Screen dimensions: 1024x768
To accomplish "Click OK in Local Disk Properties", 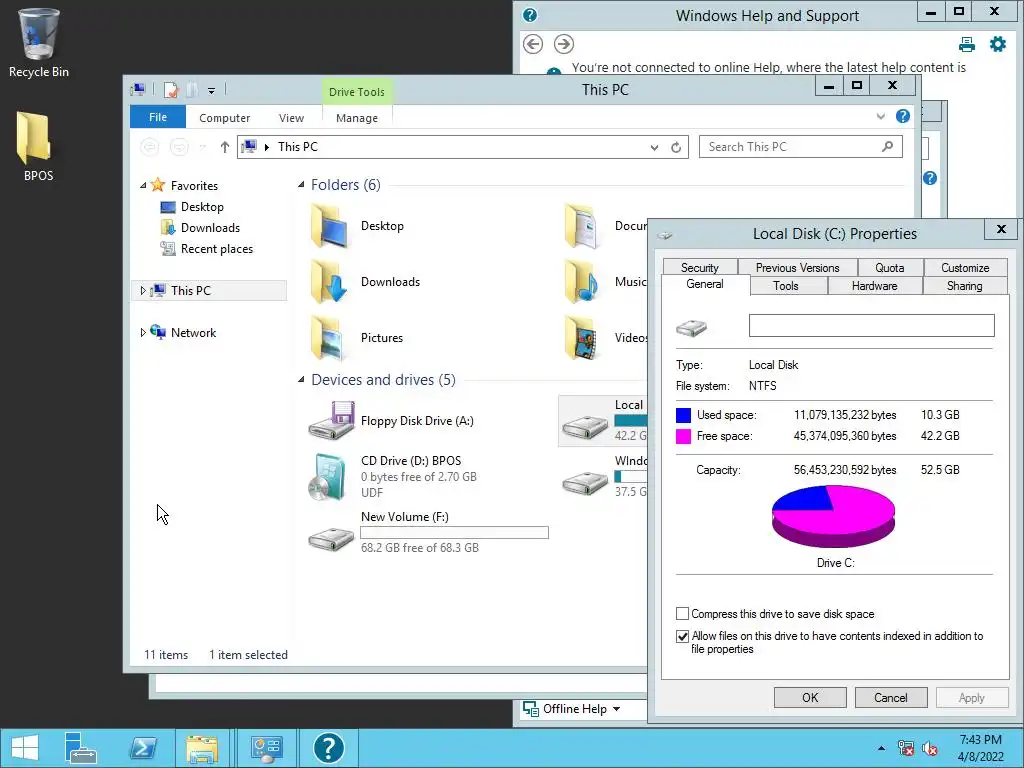I will pos(810,697).
